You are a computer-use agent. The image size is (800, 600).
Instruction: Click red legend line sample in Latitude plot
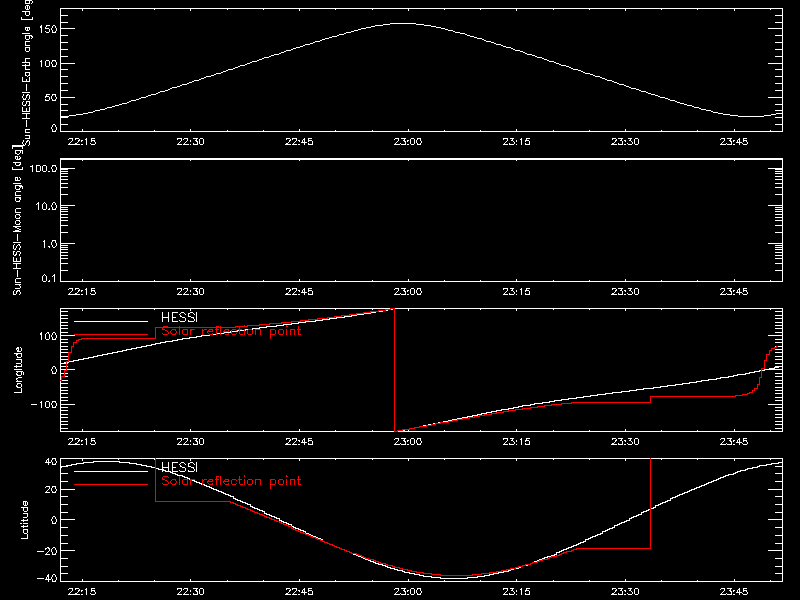tap(111, 484)
